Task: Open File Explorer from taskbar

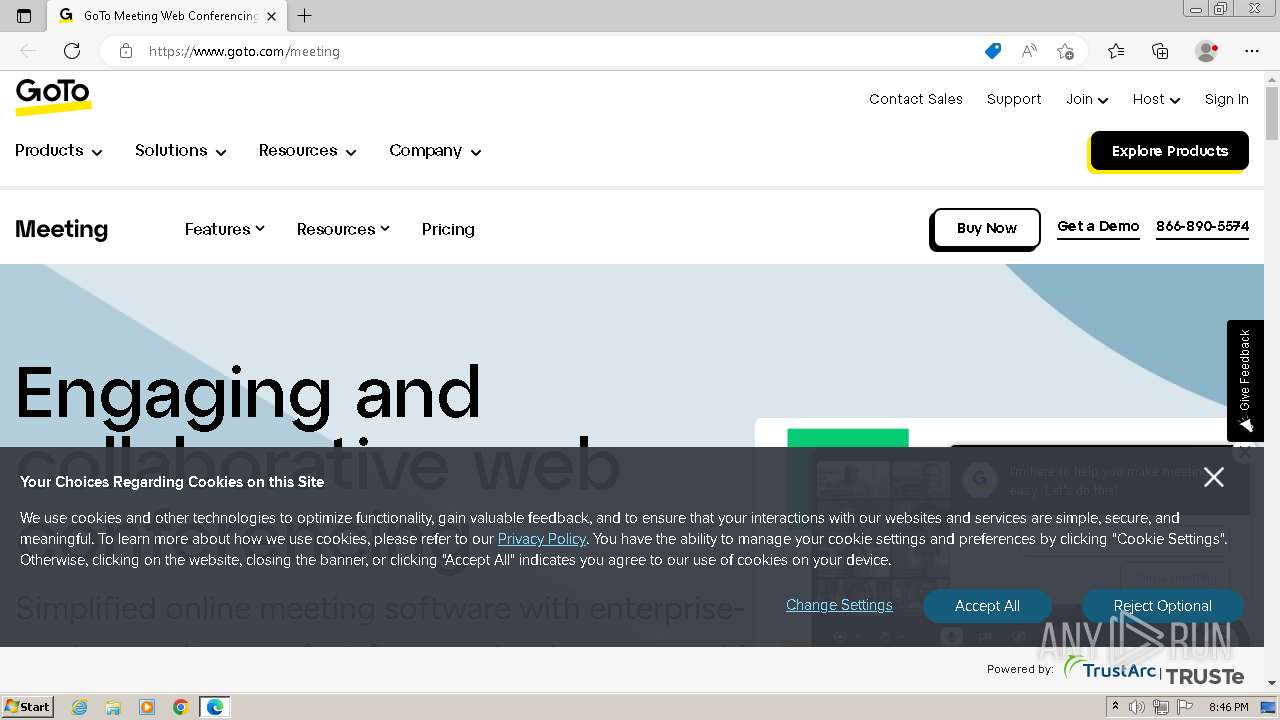Action: pyautogui.click(x=113, y=707)
